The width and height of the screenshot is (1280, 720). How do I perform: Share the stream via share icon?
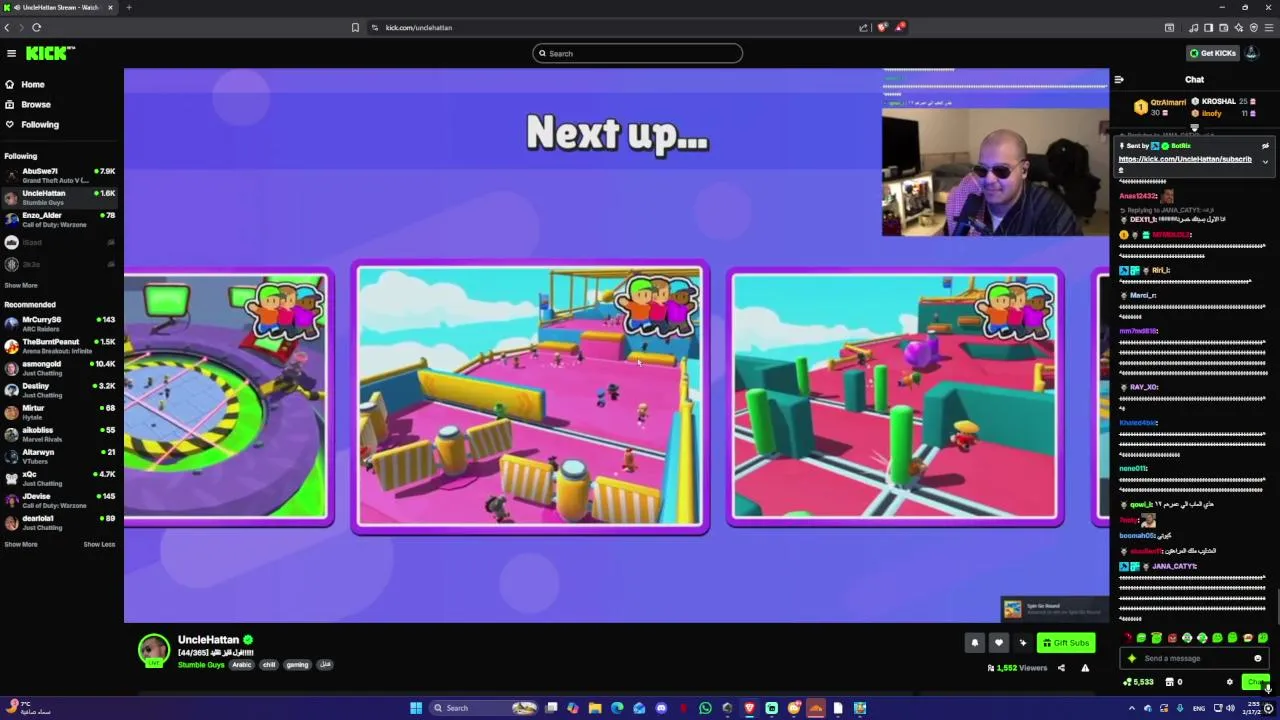click(x=1061, y=668)
